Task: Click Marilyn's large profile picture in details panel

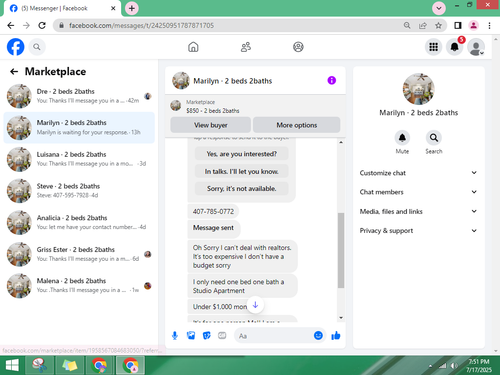Action: pos(419,89)
